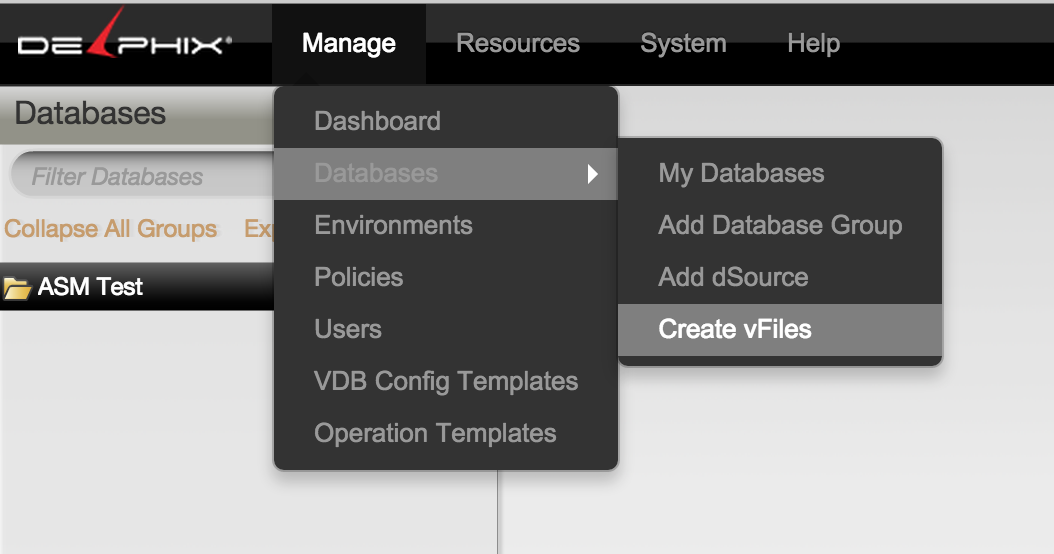
Task: Focus the Filter Databases search field
Action: coord(140,177)
